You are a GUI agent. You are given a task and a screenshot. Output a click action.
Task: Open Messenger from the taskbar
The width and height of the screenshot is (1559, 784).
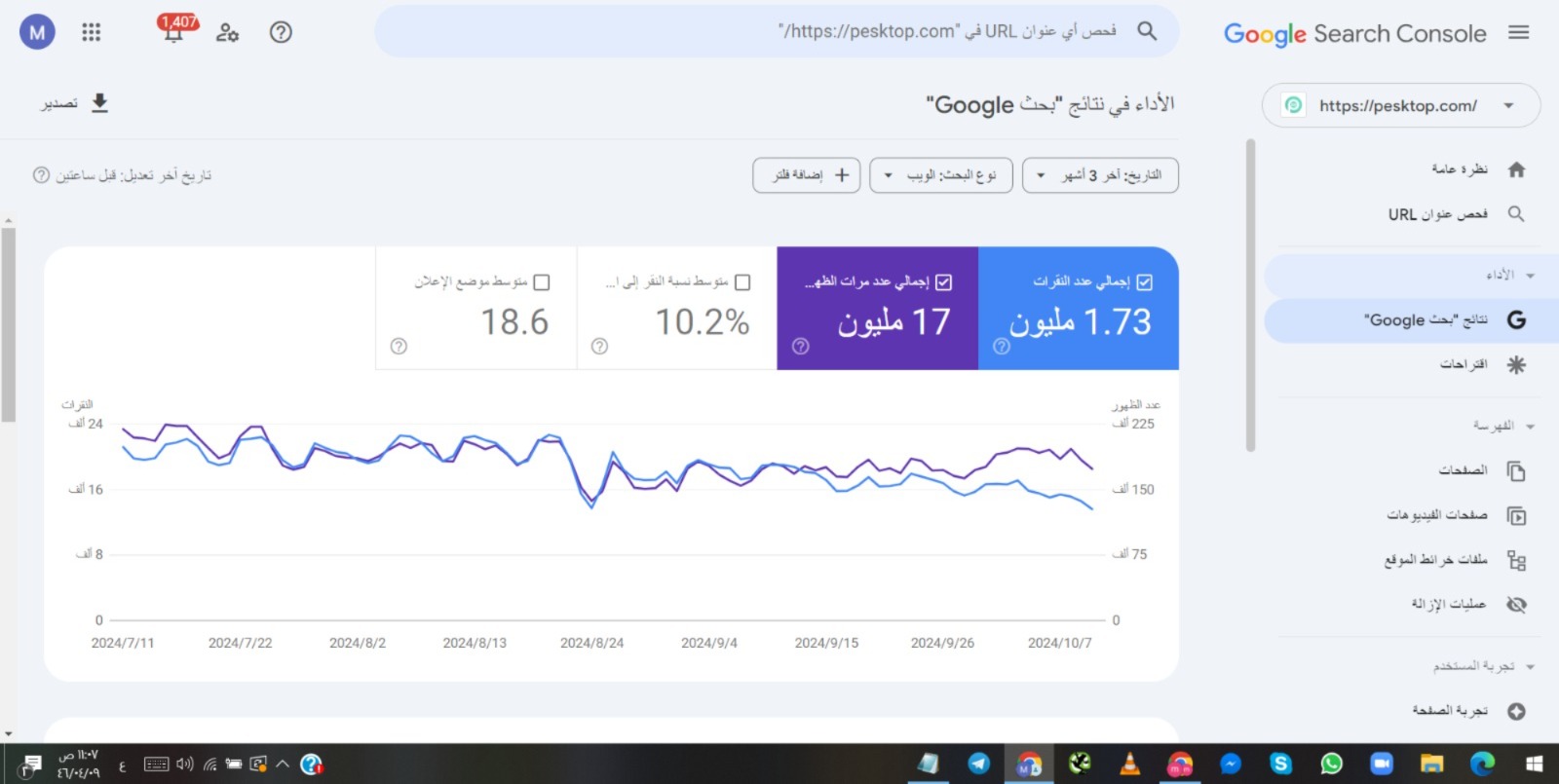(1231, 764)
